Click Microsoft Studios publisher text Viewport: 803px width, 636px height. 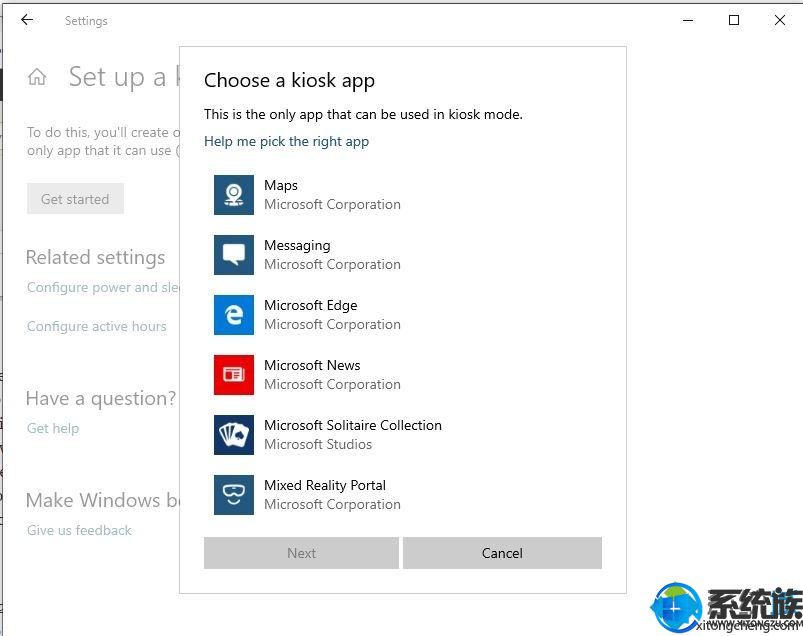tap(318, 444)
